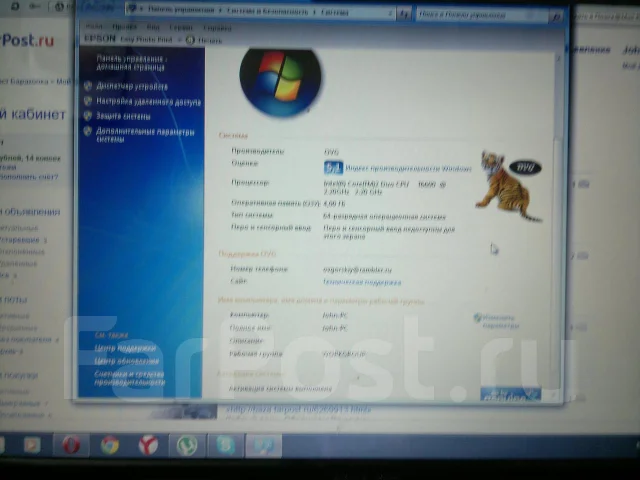Go to Панель управления домашняя страница
This screenshot has width=640, height=480.
click(x=131, y=63)
